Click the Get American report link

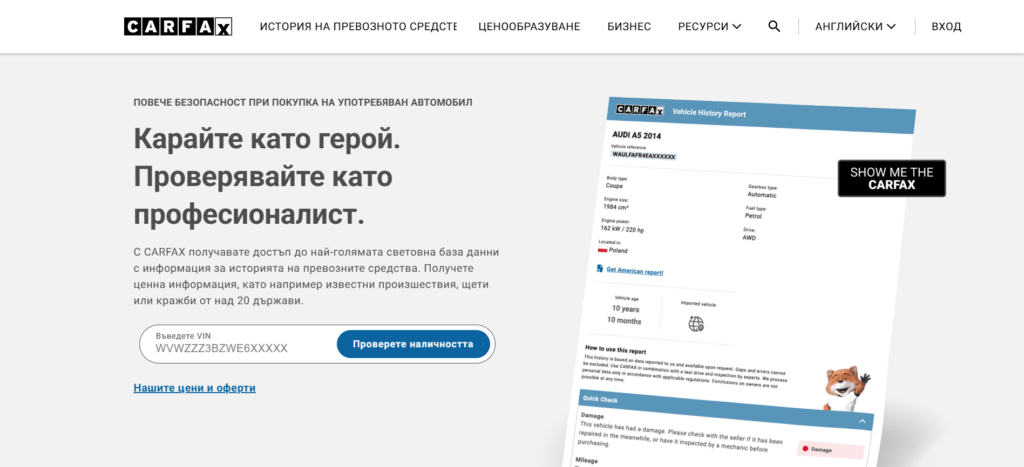tap(635, 271)
